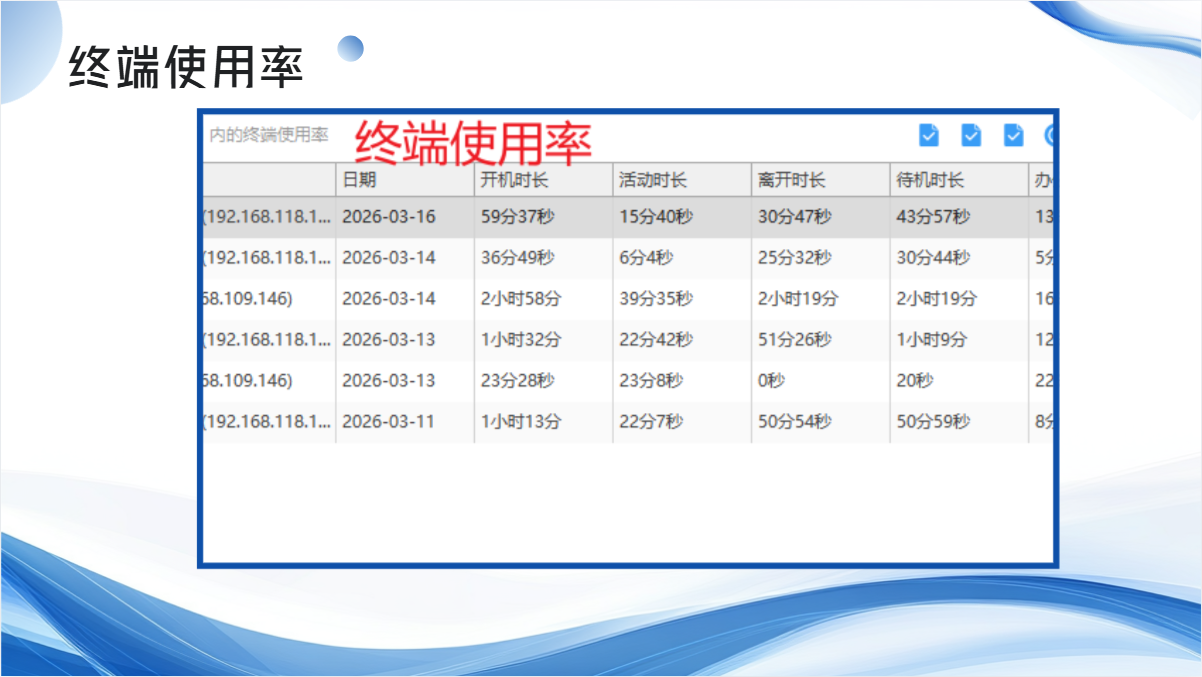1202x677 pixels.
Task: Select the 2026-03-16 date cell
Action: click(389, 217)
